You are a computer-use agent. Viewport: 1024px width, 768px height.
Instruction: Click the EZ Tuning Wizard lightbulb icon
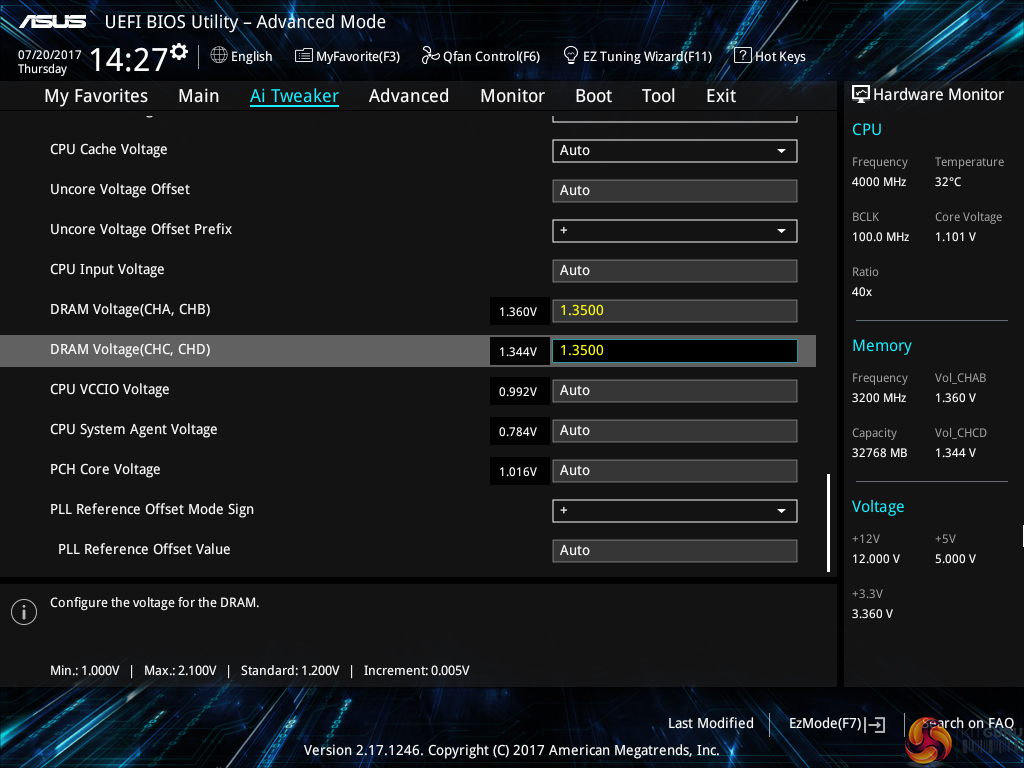[x=570, y=56]
